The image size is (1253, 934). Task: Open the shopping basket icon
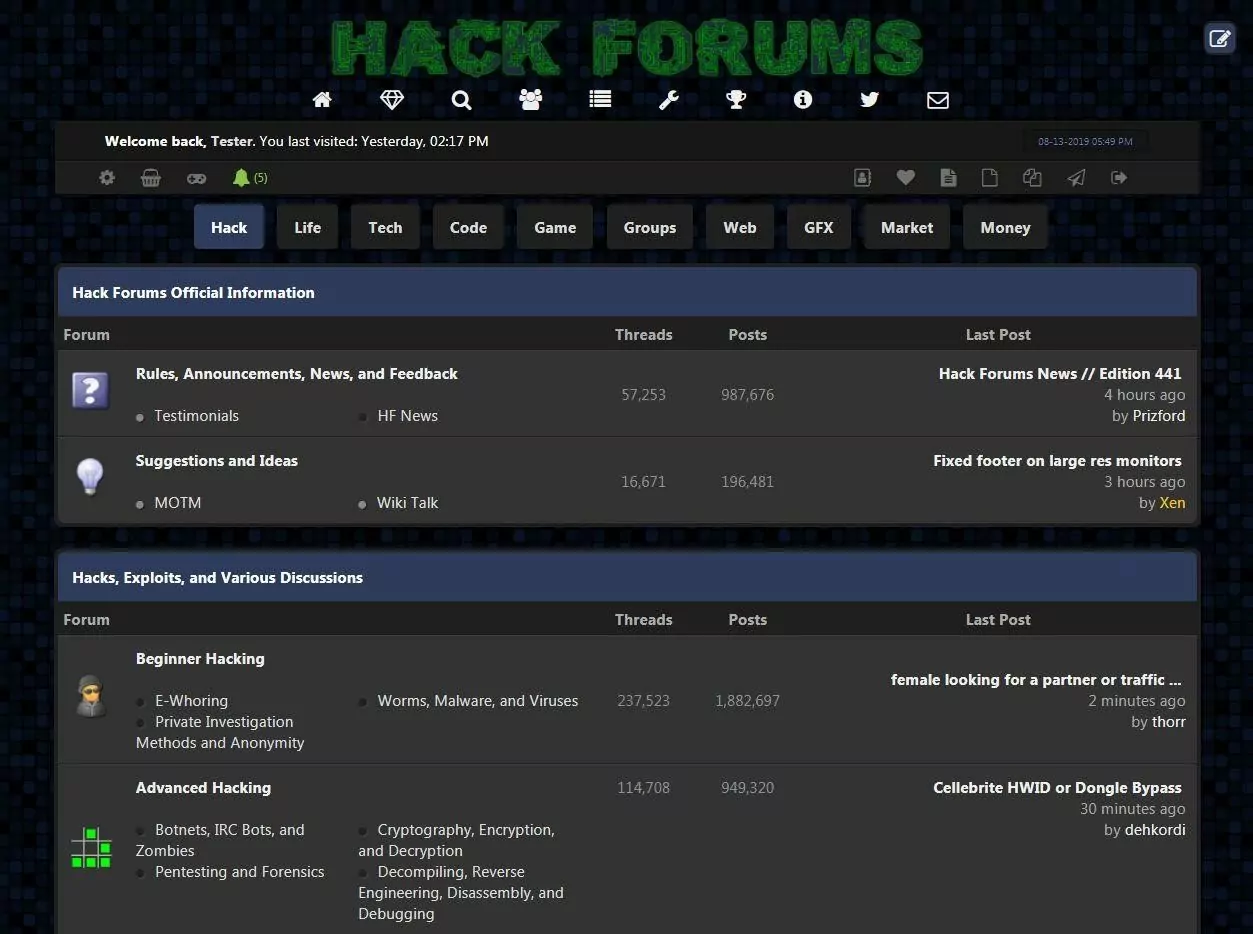coord(151,177)
